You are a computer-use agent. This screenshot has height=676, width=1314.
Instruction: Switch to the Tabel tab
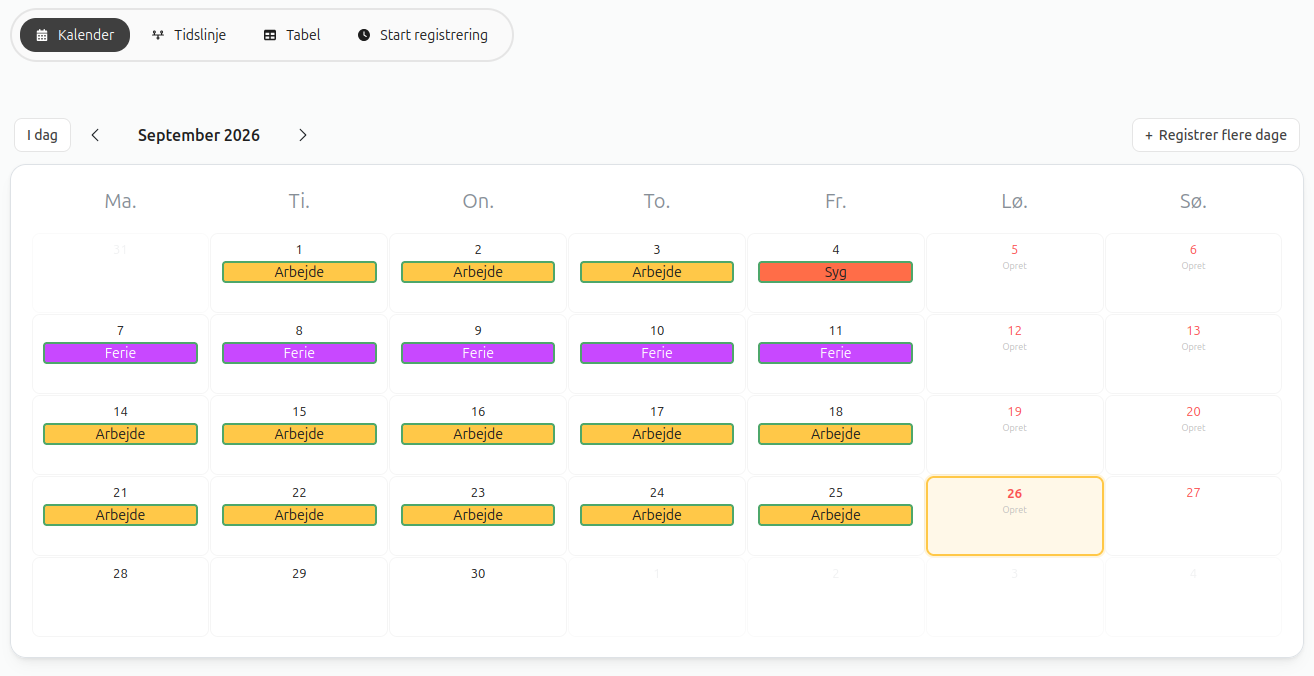point(292,35)
